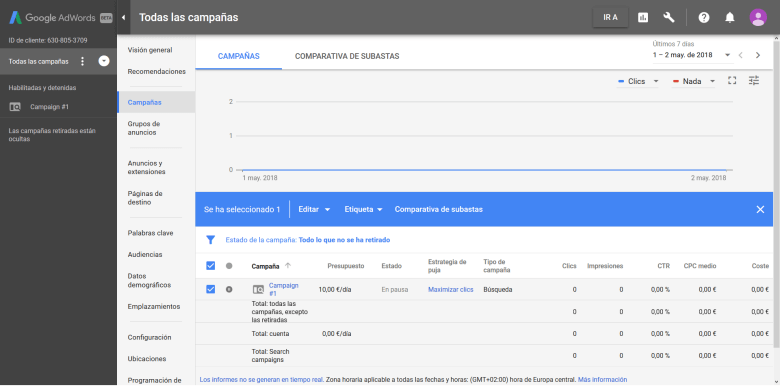Click the round dropdown icon beside Todas las campañas
The height and width of the screenshot is (392, 780).
[x=103, y=61]
